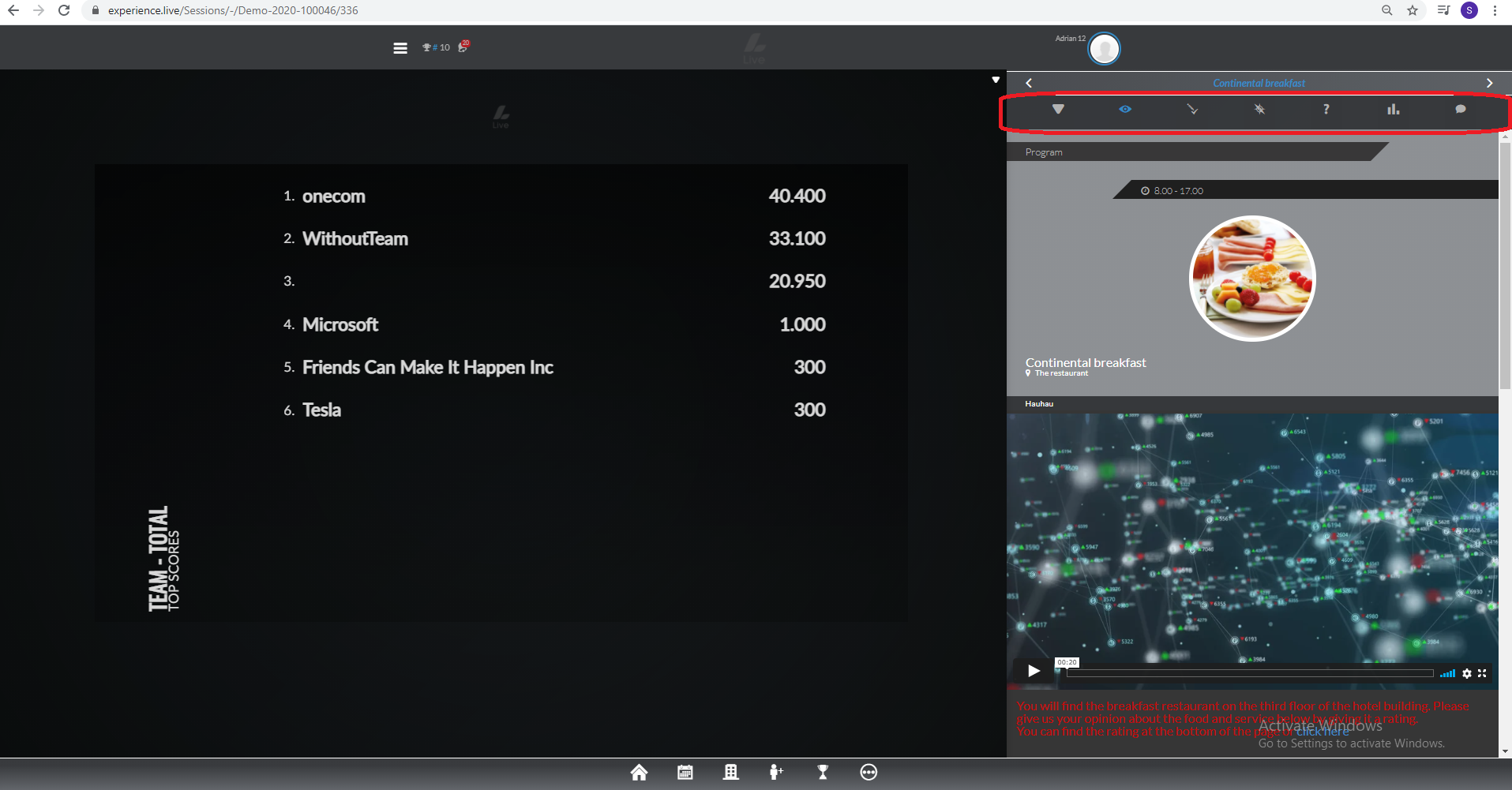Screen dimensions: 1512x790
Task: Seek on the video progress bar
Action: pyautogui.click(x=1250, y=673)
